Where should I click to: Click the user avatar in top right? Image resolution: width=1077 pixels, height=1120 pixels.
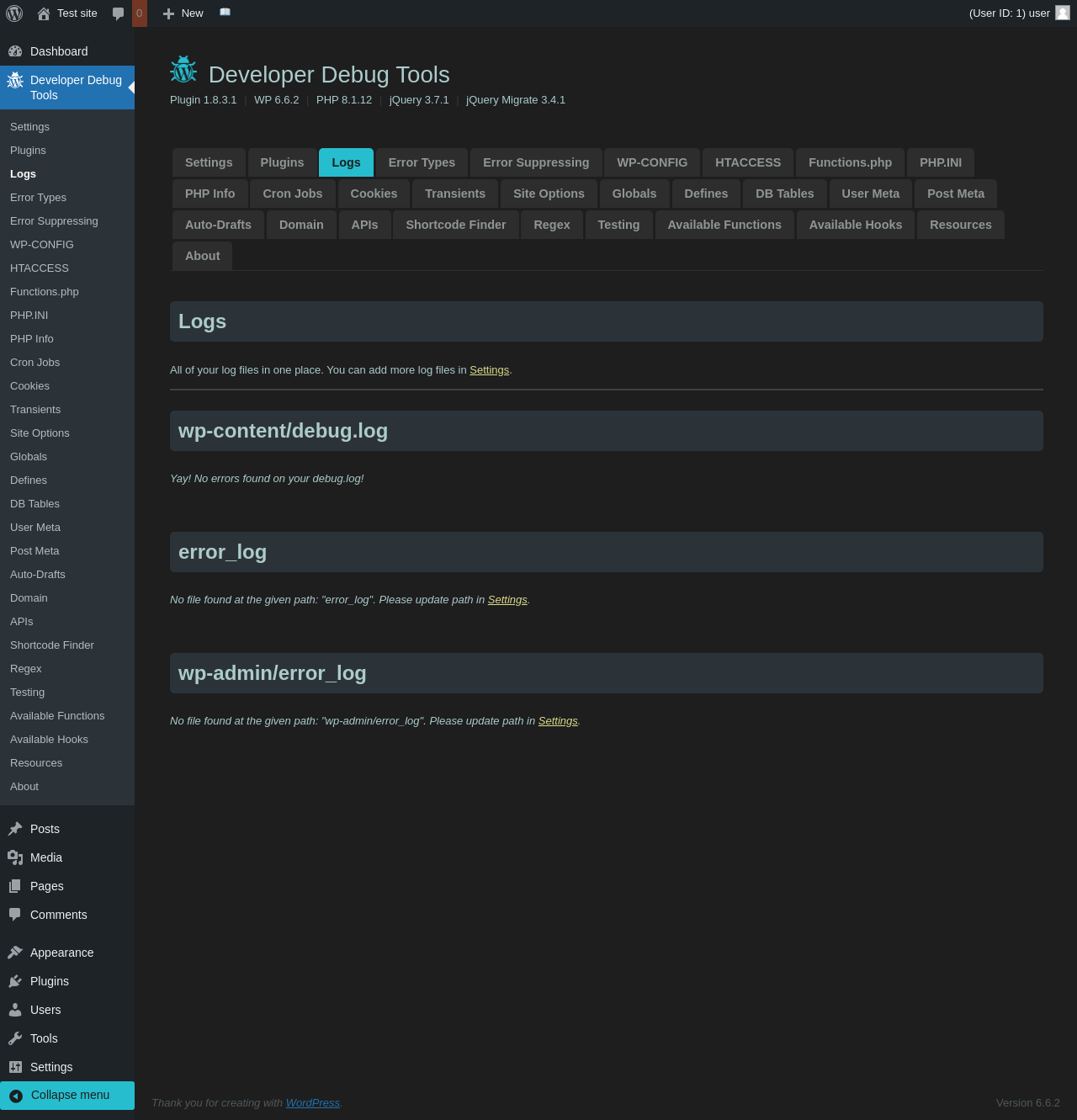1062,13
